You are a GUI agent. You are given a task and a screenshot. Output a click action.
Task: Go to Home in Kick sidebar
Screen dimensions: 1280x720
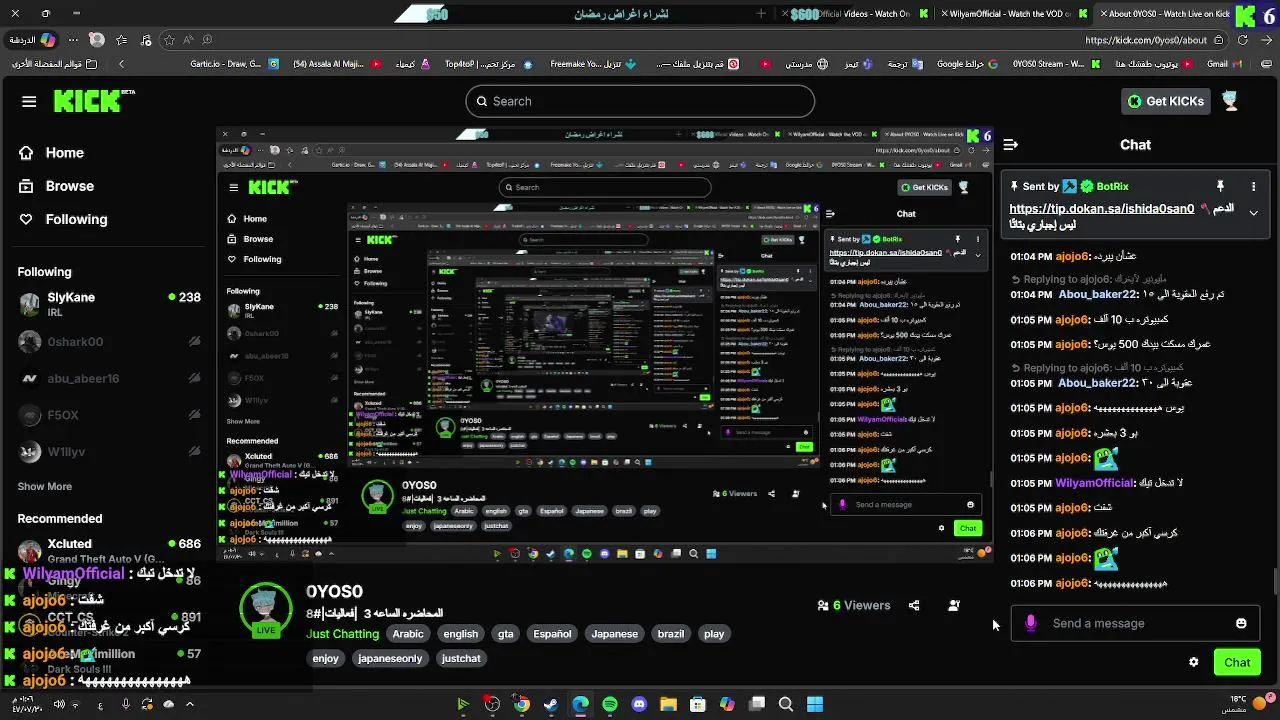51,153
